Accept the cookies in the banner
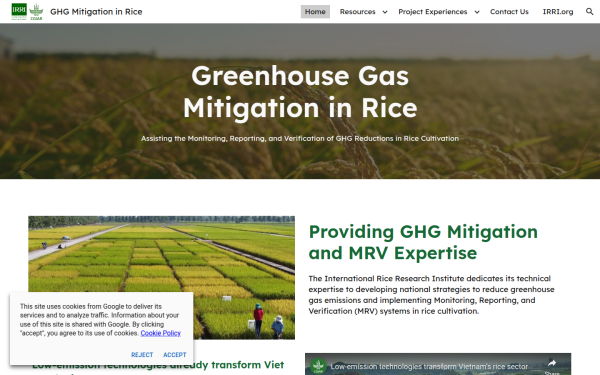Screen dimensions: 600x375 point(174,355)
